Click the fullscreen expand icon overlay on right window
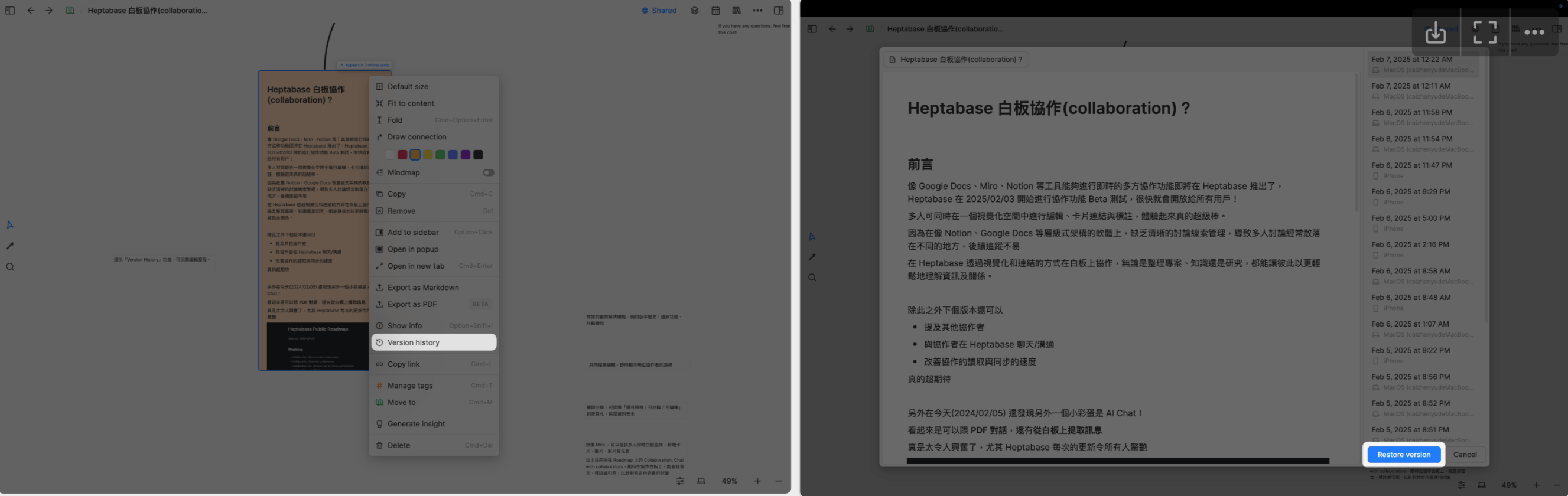Image resolution: width=1568 pixels, height=496 pixels. tap(1485, 32)
